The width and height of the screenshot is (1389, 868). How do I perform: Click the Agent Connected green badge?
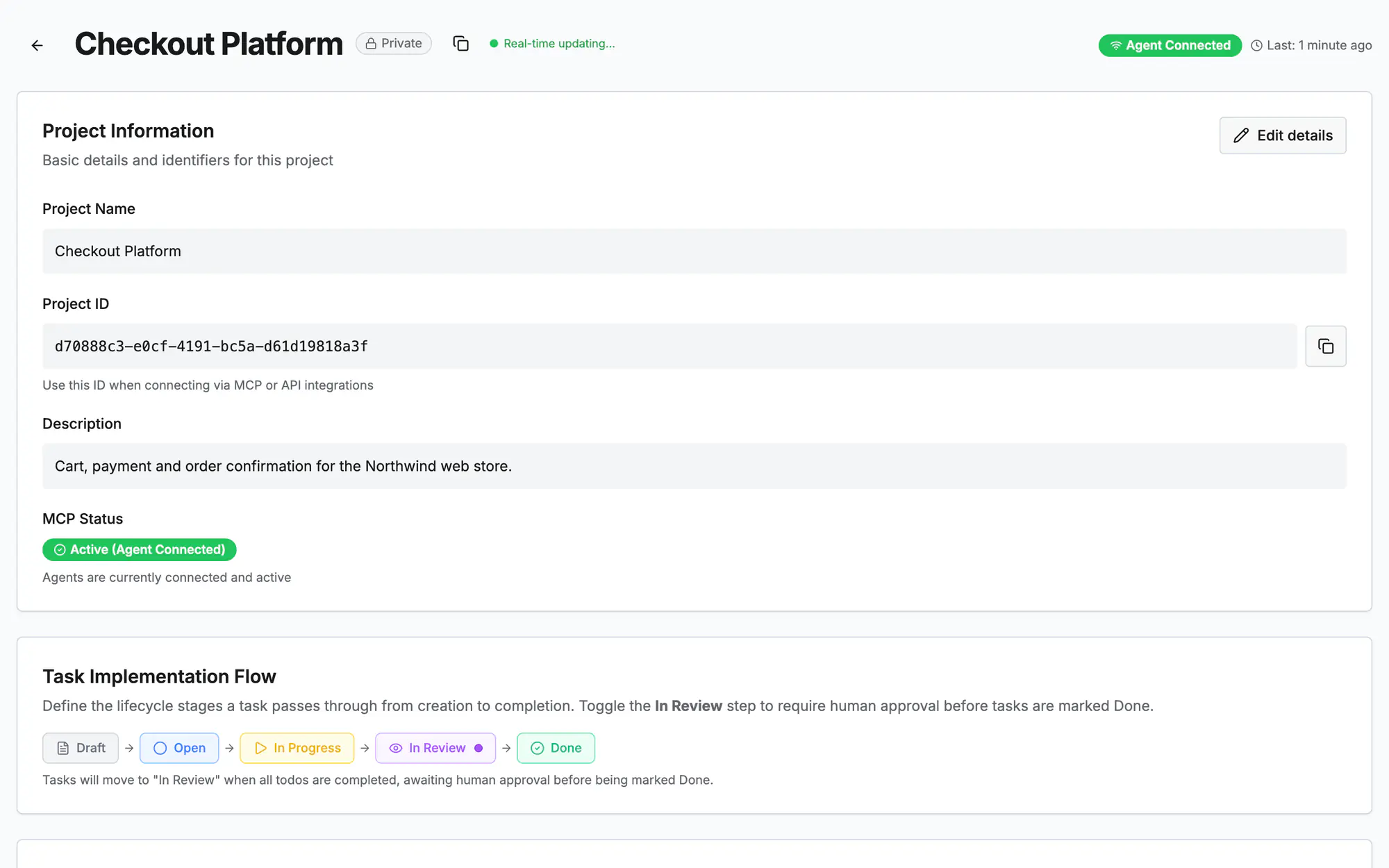tap(1170, 46)
